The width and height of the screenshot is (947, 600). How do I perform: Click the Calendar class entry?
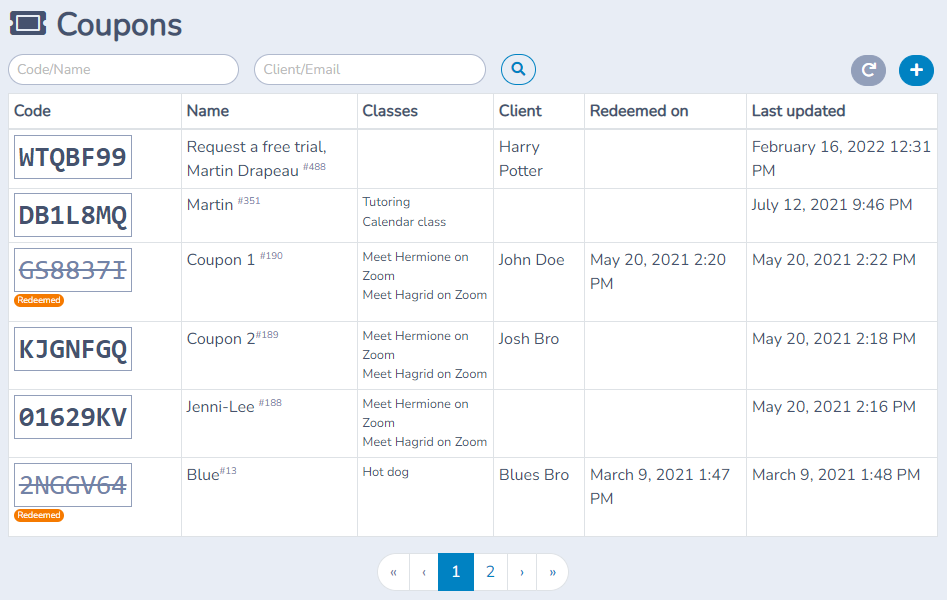404,222
